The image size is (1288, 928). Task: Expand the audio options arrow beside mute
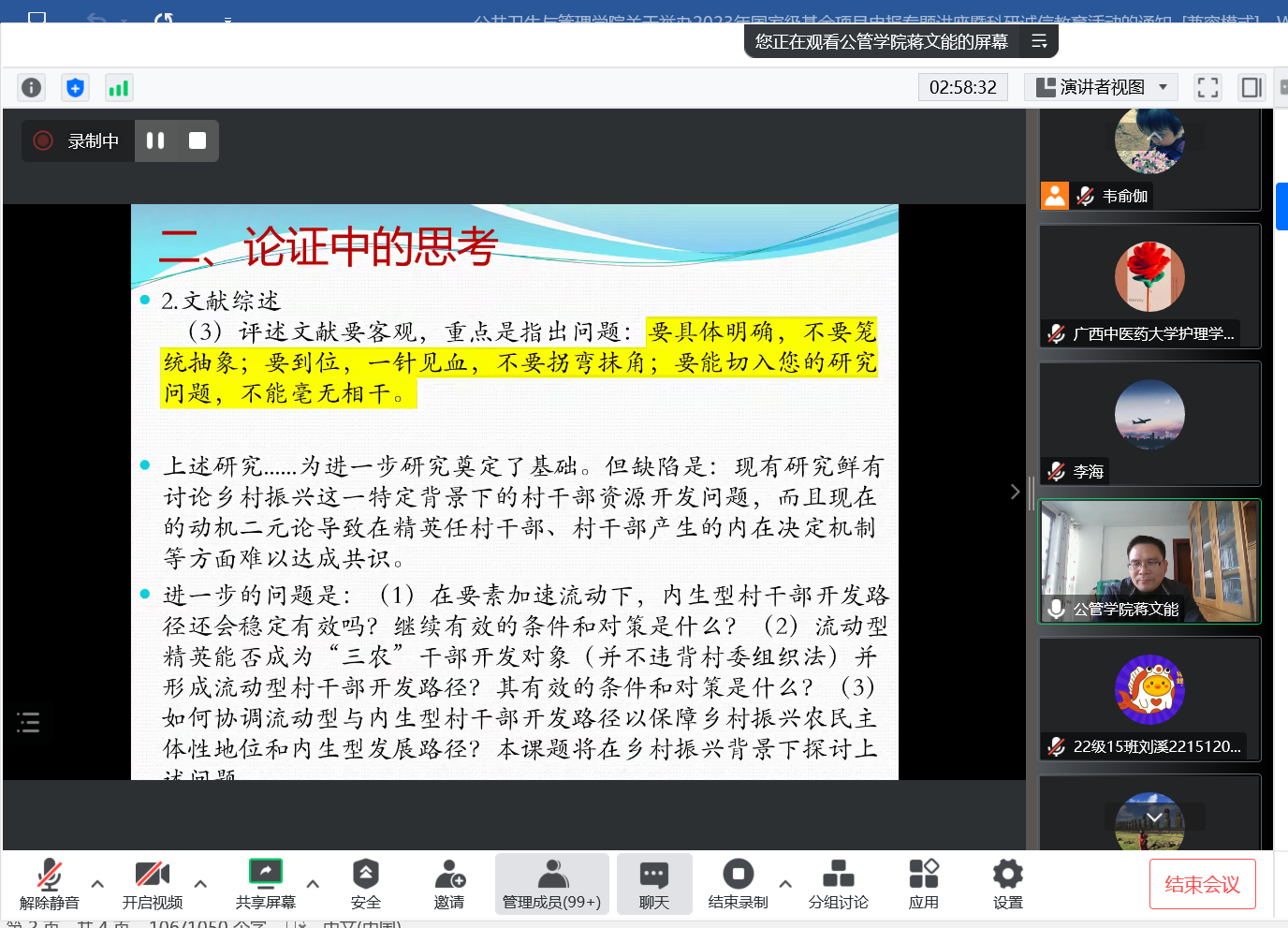pyautogui.click(x=97, y=883)
